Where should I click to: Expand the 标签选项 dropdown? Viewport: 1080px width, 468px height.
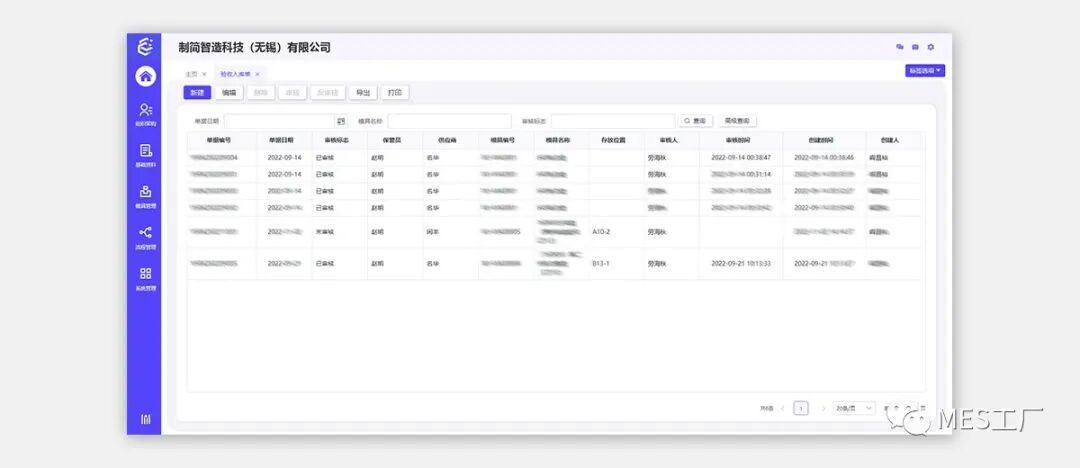[x=925, y=70]
